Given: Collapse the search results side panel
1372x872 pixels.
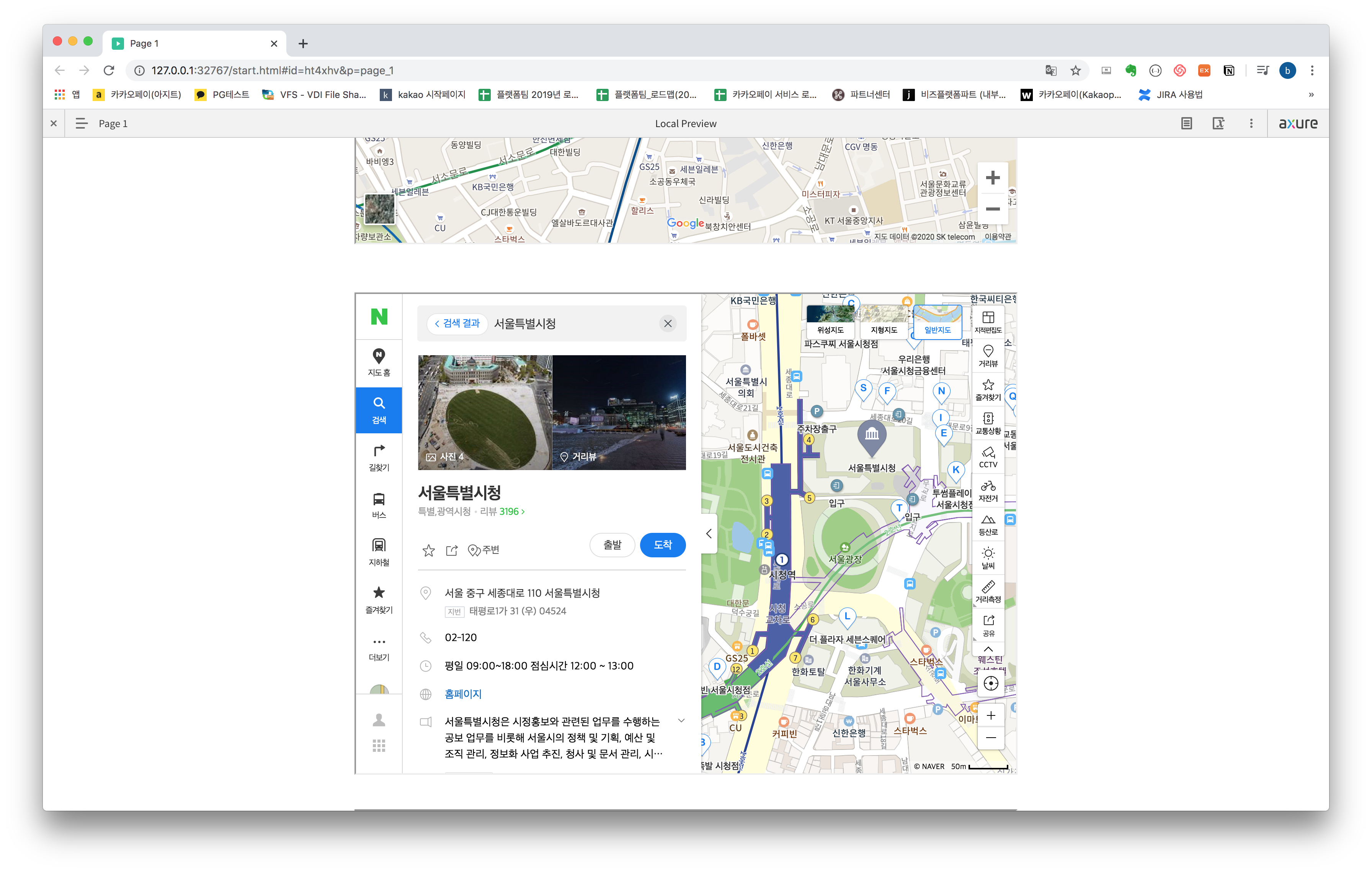Looking at the screenshot, I should 709,534.
